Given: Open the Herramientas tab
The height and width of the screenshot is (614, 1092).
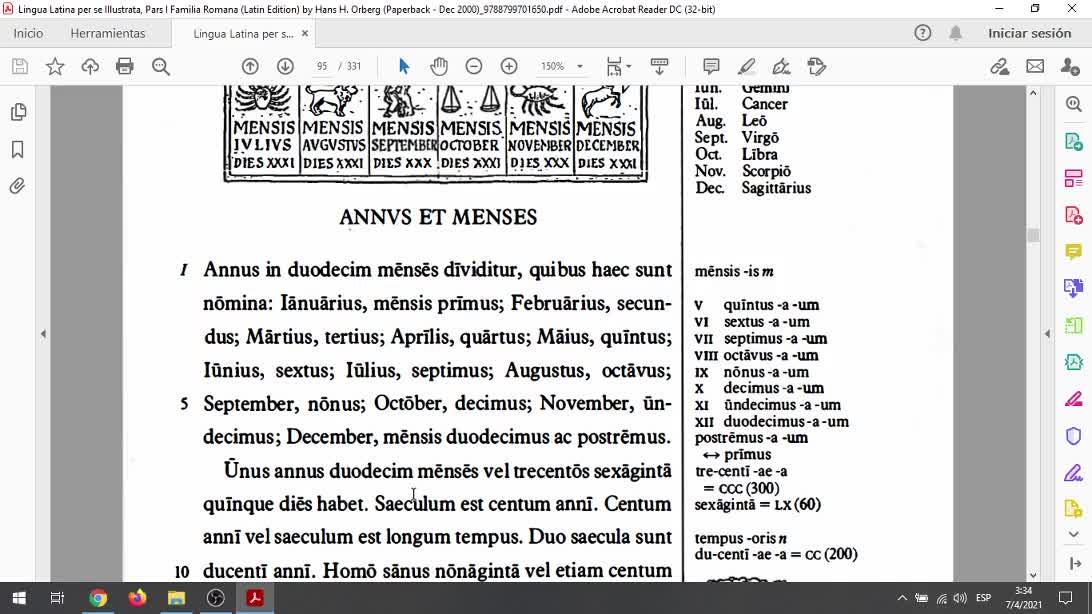Looking at the screenshot, I should [x=108, y=33].
